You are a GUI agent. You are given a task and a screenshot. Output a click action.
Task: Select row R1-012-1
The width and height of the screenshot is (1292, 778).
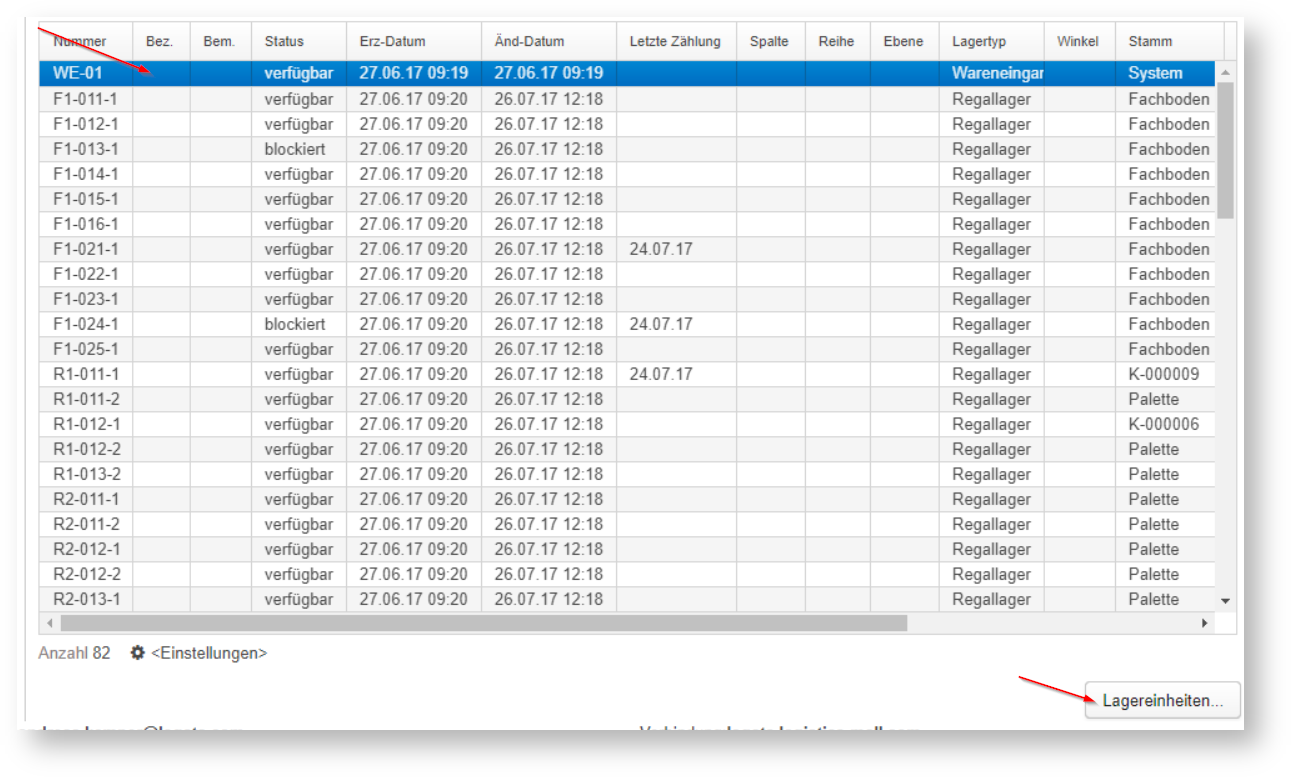pyautogui.click(x=627, y=424)
